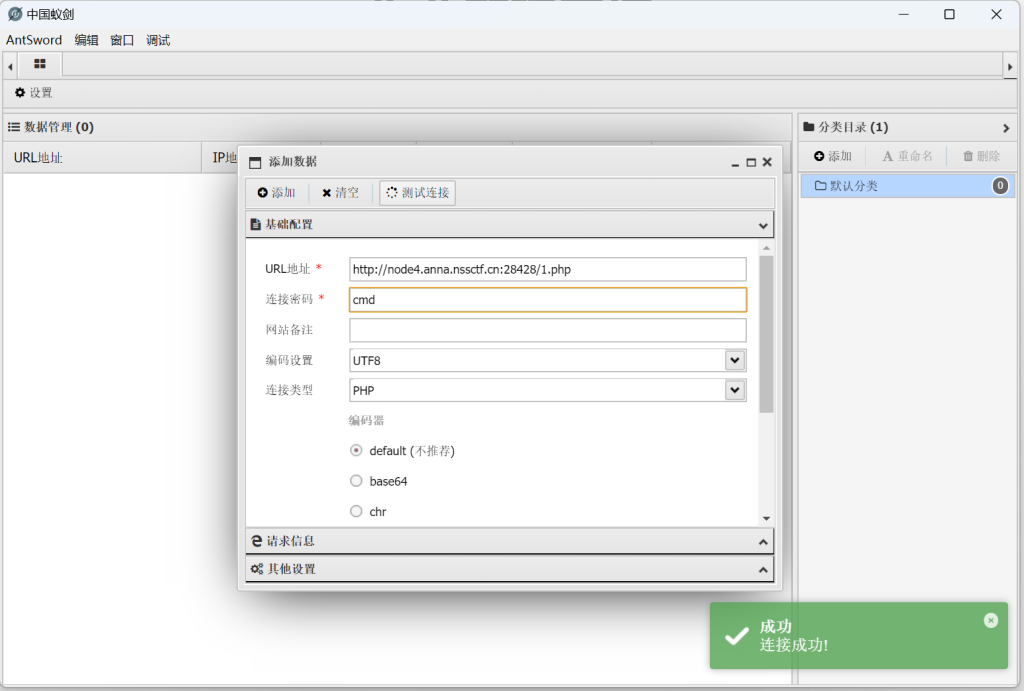Open the 调试 menu
The width and height of the screenshot is (1024, 691).
click(x=158, y=41)
